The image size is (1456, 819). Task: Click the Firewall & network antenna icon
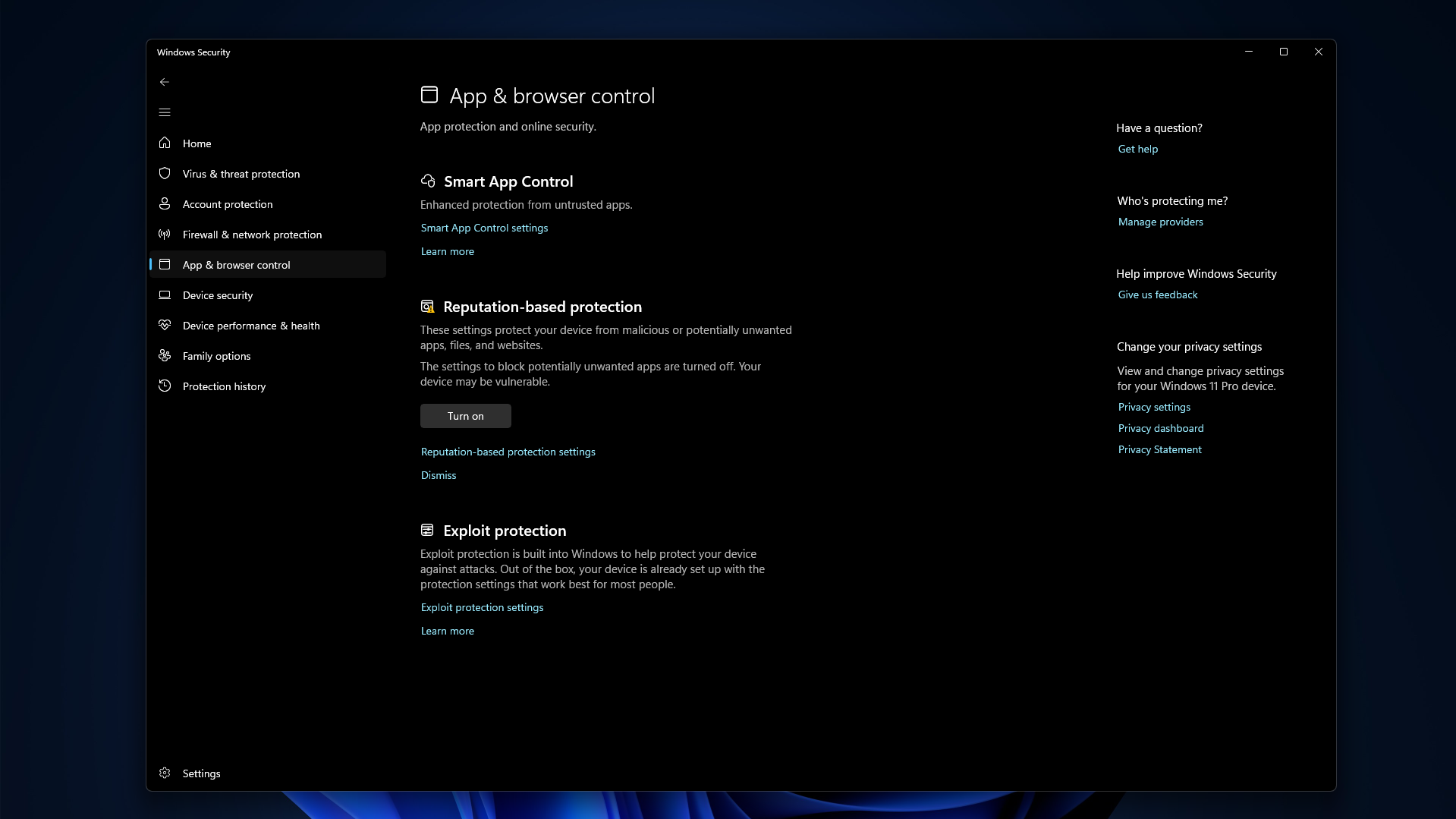(165, 234)
